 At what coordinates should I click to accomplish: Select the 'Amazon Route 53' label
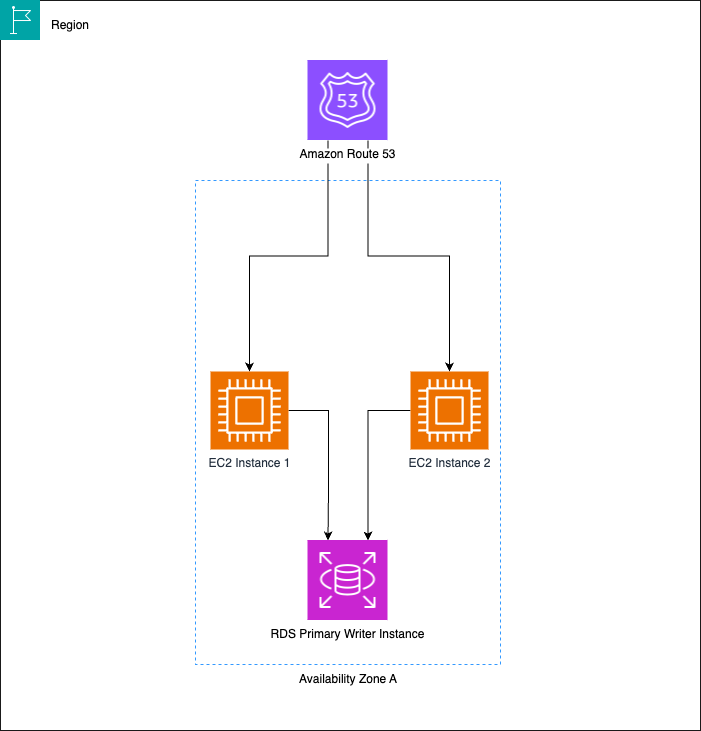coord(347,154)
